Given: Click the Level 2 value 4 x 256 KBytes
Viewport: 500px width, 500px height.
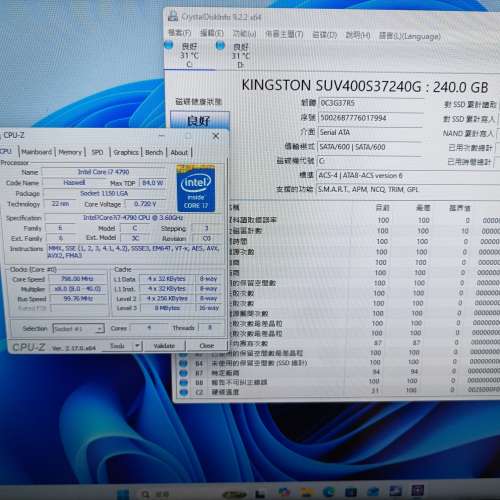Looking at the screenshot, I should click(x=167, y=298).
